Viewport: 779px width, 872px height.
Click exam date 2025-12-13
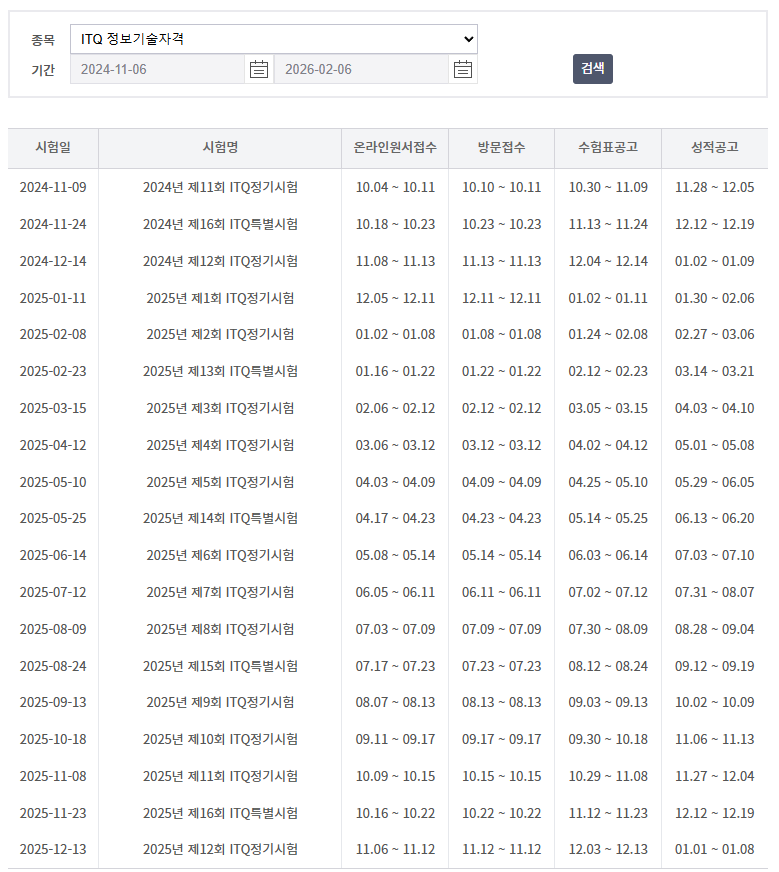coord(53,849)
